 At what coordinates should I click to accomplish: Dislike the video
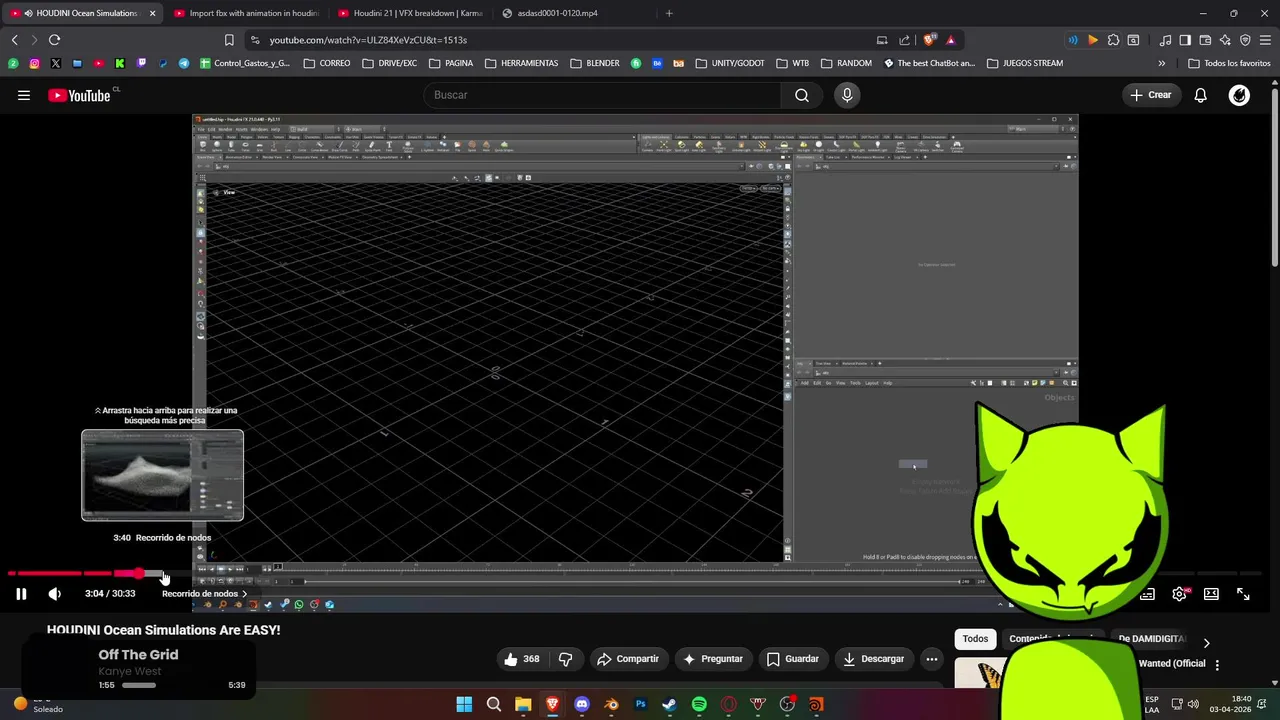[565, 659]
